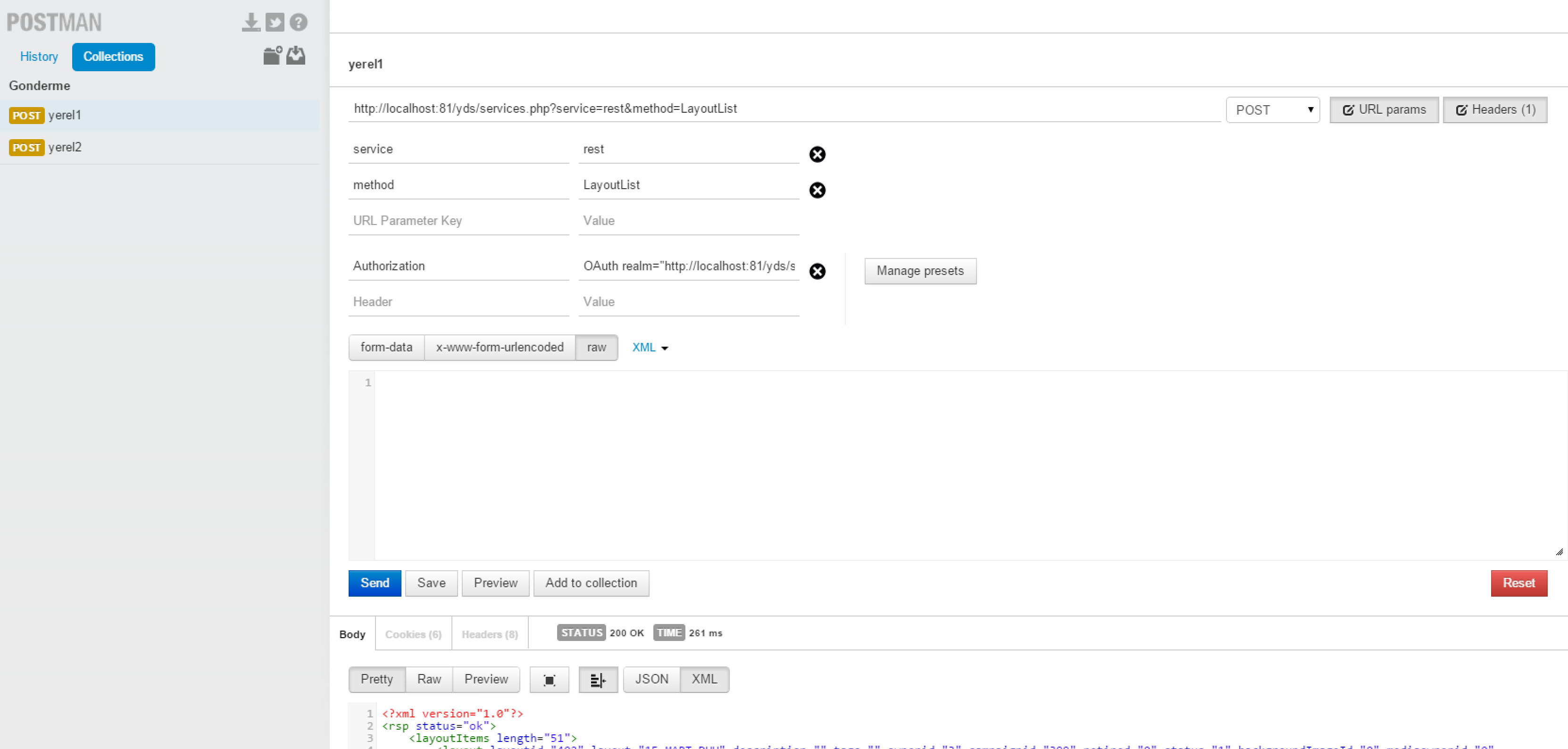Open the Twitter icon link
The image size is (1568, 749).
275,23
